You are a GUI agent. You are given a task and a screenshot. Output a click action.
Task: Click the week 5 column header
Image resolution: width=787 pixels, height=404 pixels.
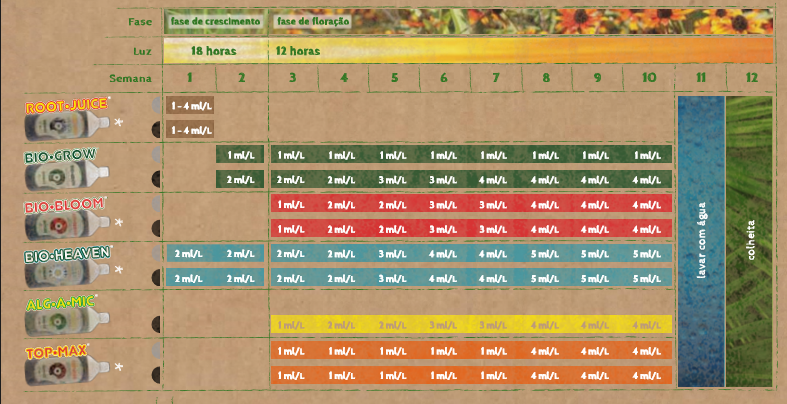click(394, 78)
